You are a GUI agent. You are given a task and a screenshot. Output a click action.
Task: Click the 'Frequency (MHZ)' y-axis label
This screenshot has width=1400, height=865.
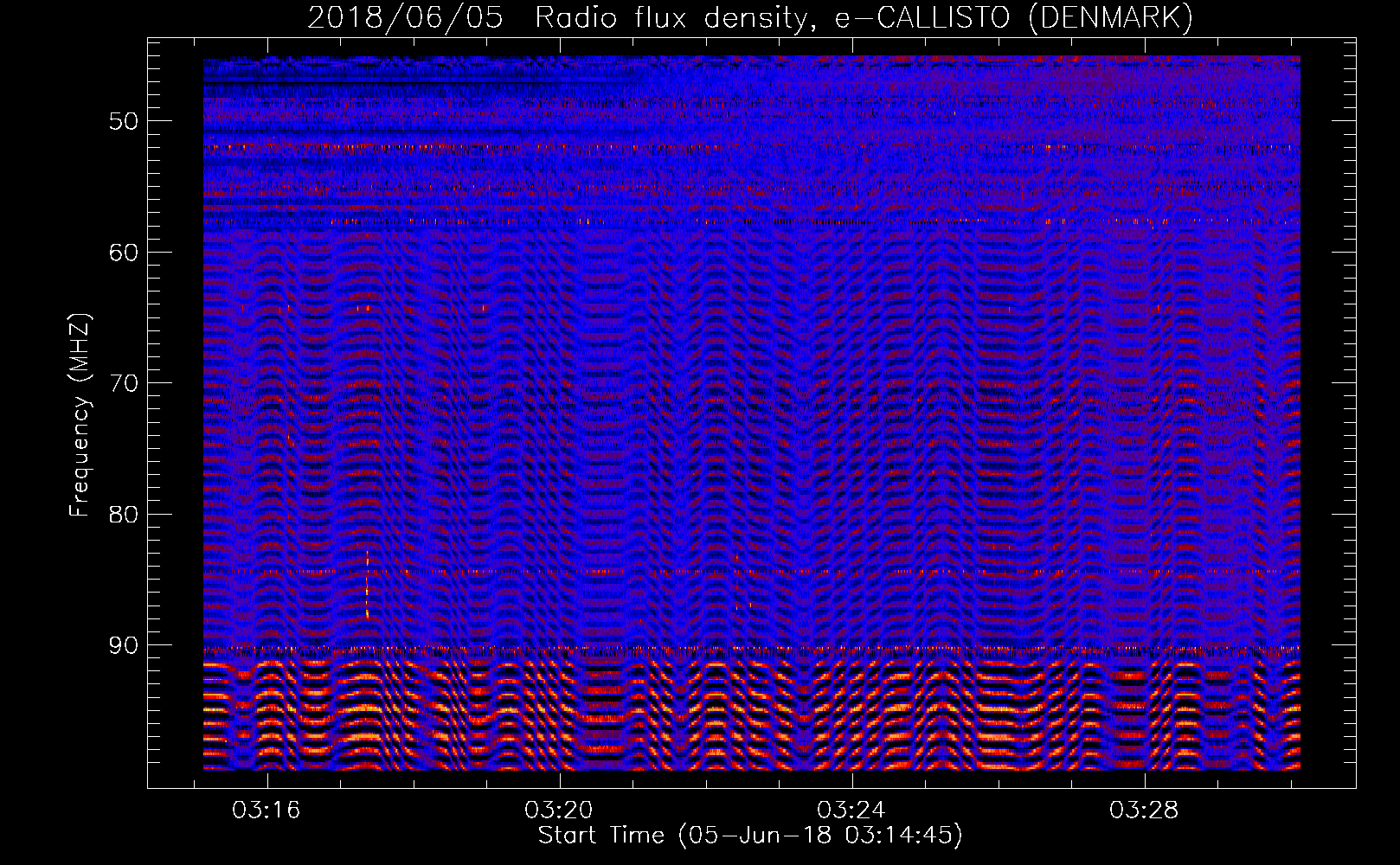tap(80, 415)
